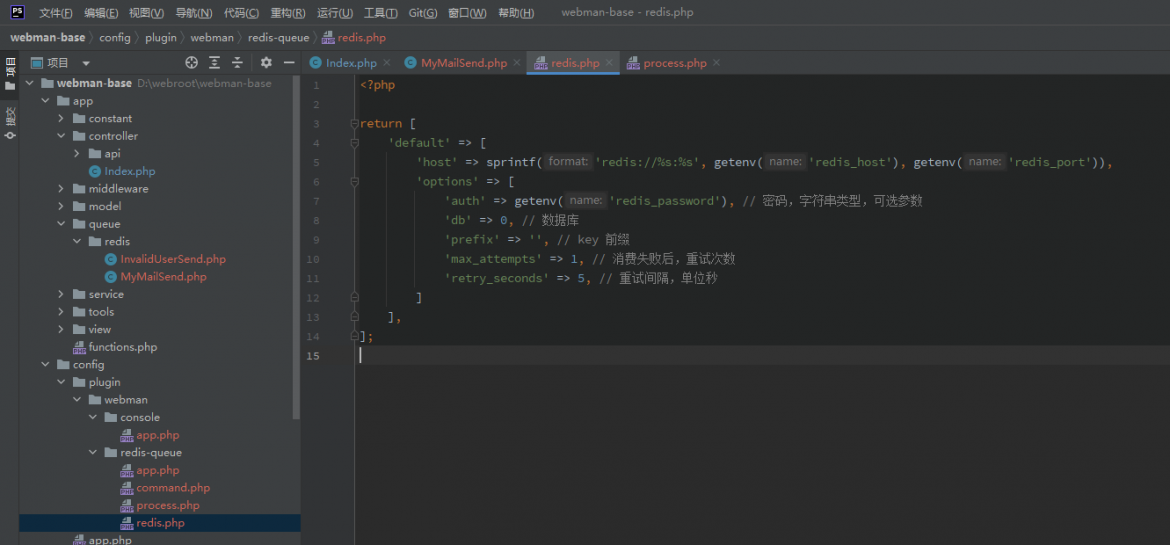Close the process.php tab
This screenshot has width=1170, height=545.
click(716, 63)
